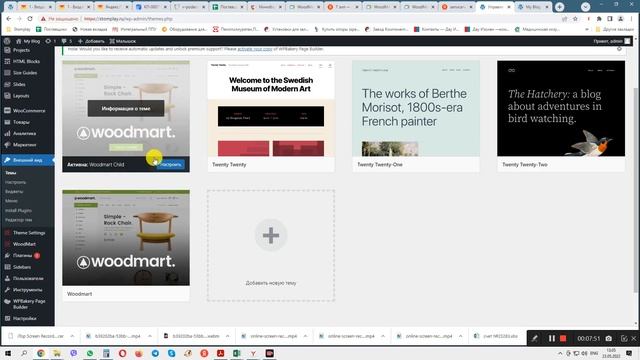Open Chrome from the taskbar
The width and height of the screenshot is (640, 360).
point(41,353)
